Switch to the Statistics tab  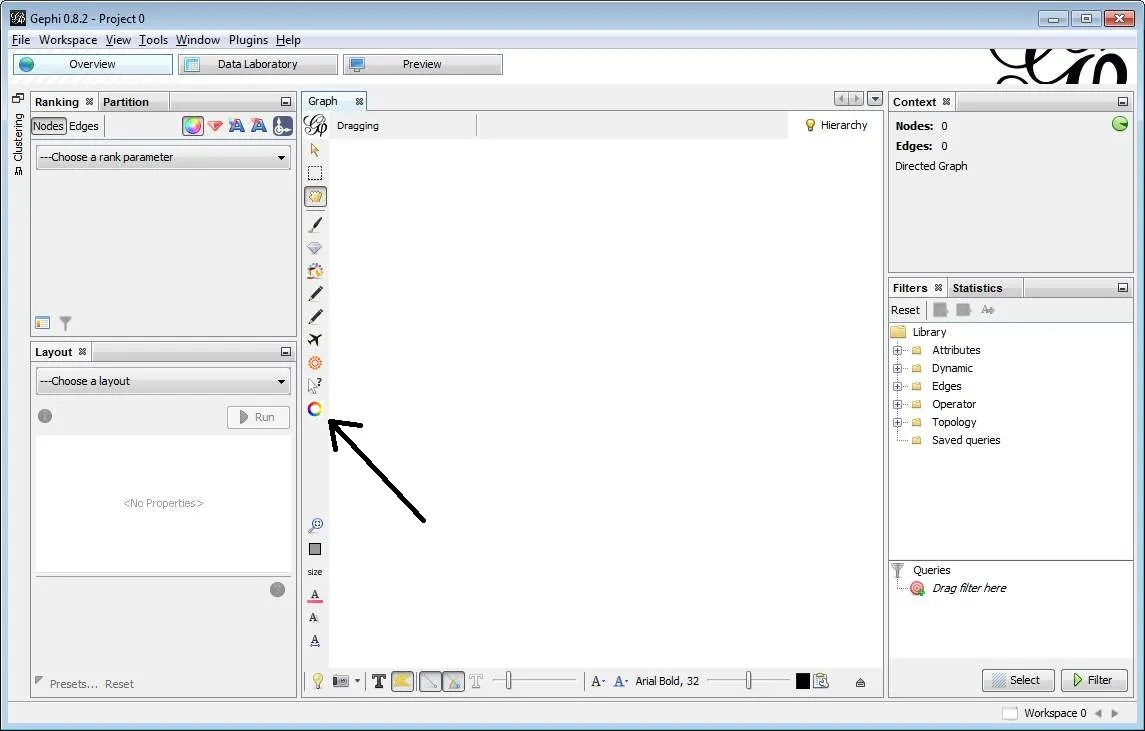click(x=976, y=288)
